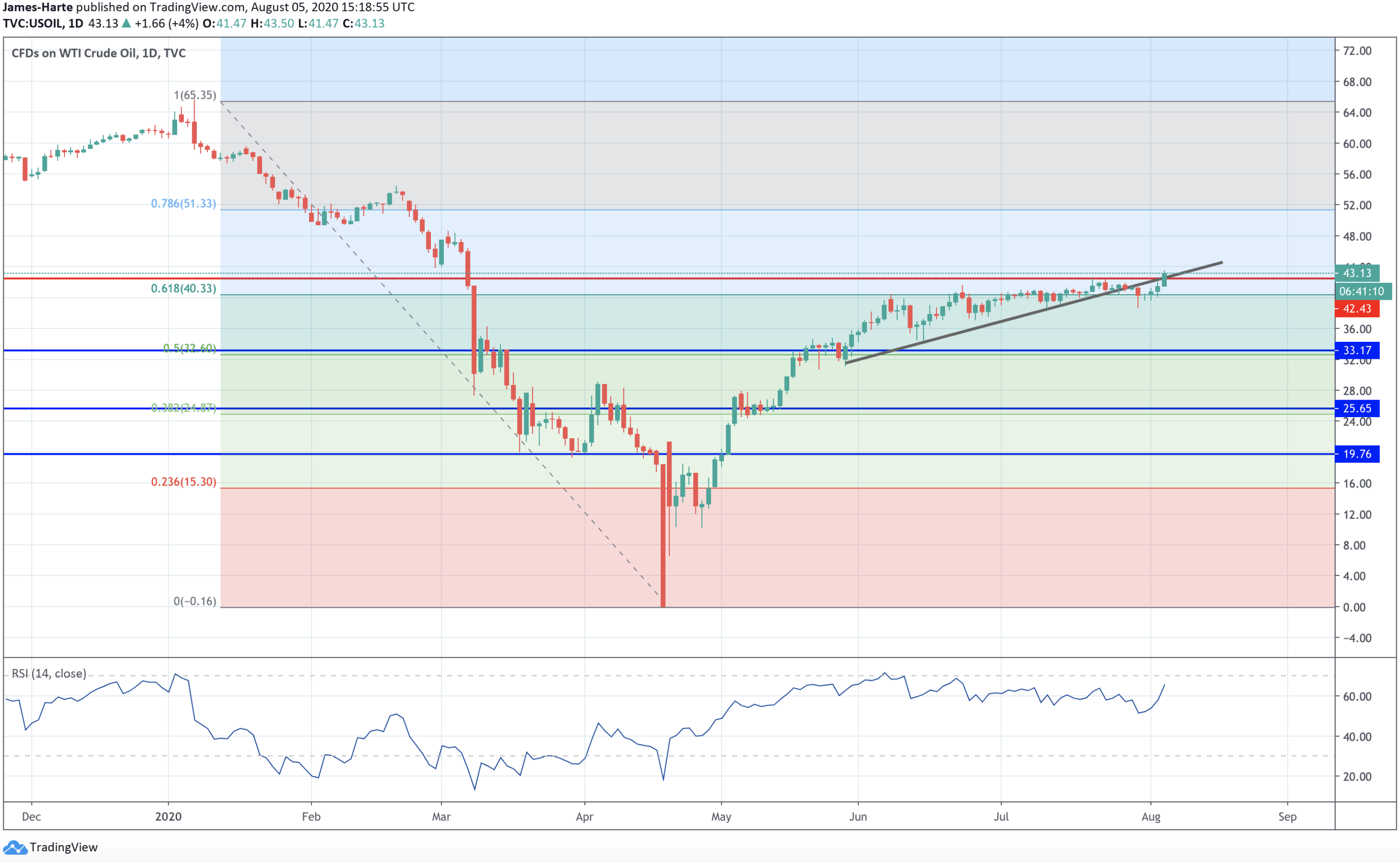Click the 1(65.35) Fibonacci top label
1400x862 pixels.
[x=195, y=95]
